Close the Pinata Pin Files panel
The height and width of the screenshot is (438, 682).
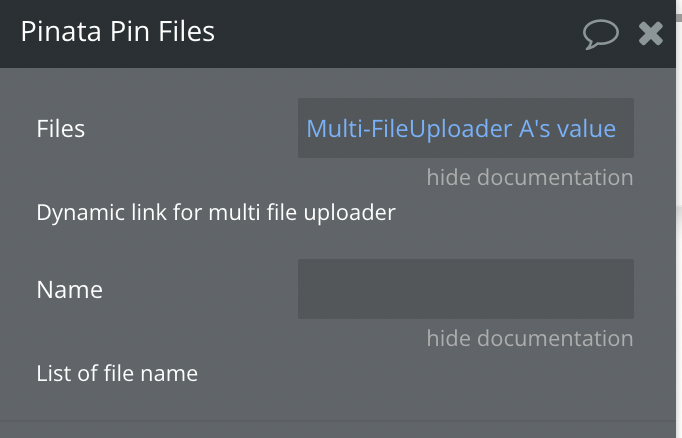click(x=651, y=33)
